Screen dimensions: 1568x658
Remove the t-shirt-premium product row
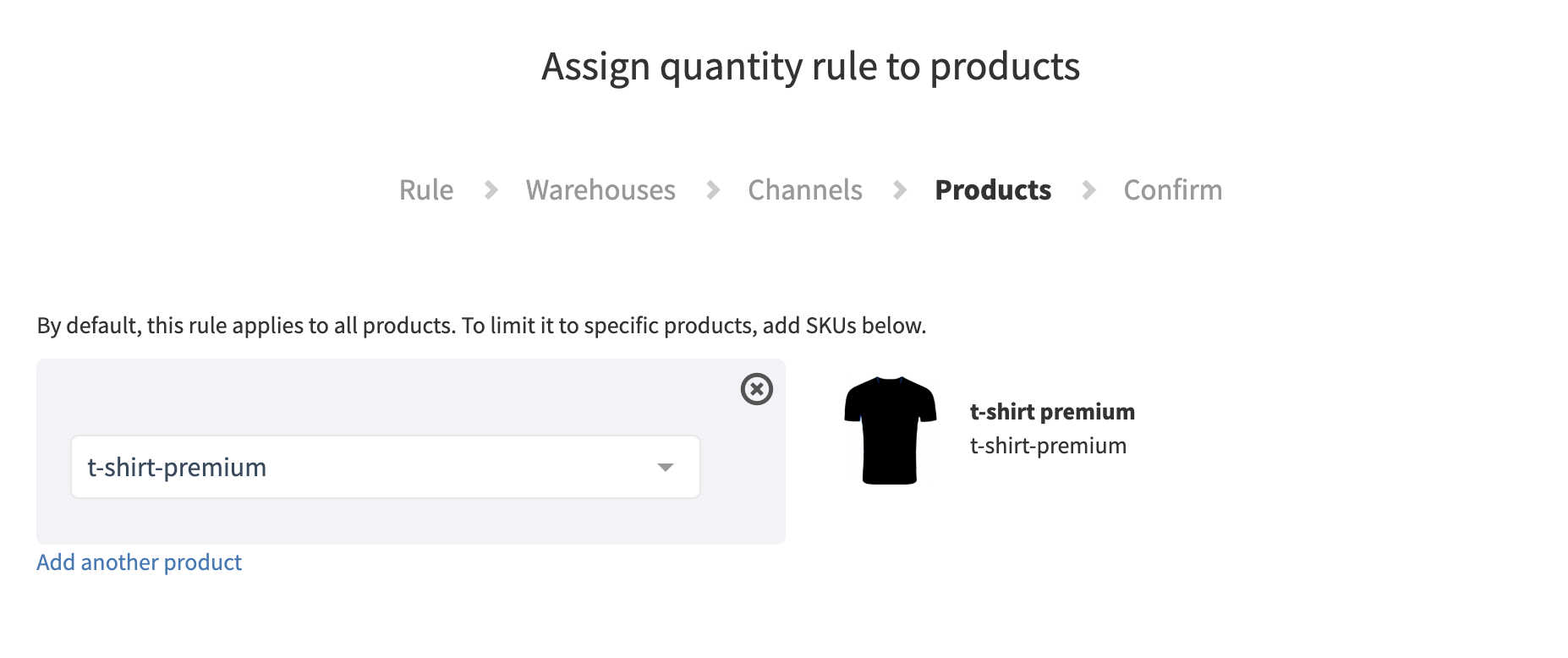(756, 389)
